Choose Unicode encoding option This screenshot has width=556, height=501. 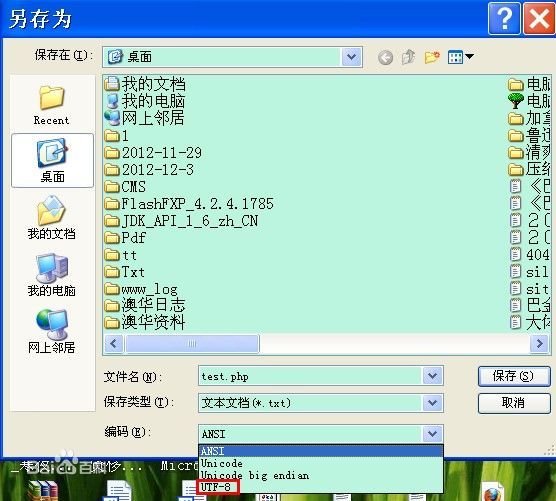click(x=222, y=463)
